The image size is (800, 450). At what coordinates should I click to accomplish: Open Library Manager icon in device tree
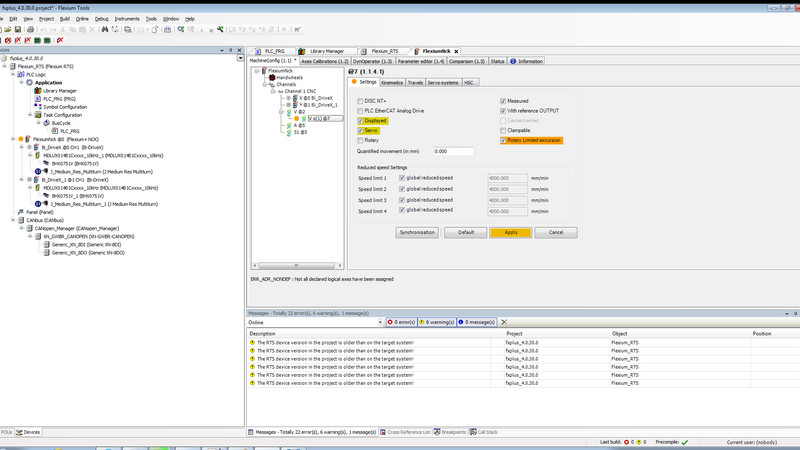pos(38,91)
